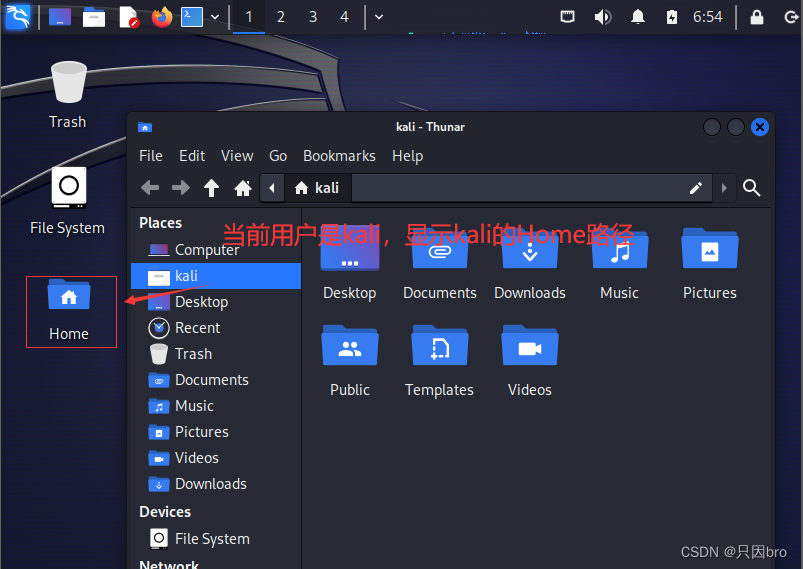Screen dimensions: 803x569
Task: Select the Public folder in file view
Action: pos(350,362)
